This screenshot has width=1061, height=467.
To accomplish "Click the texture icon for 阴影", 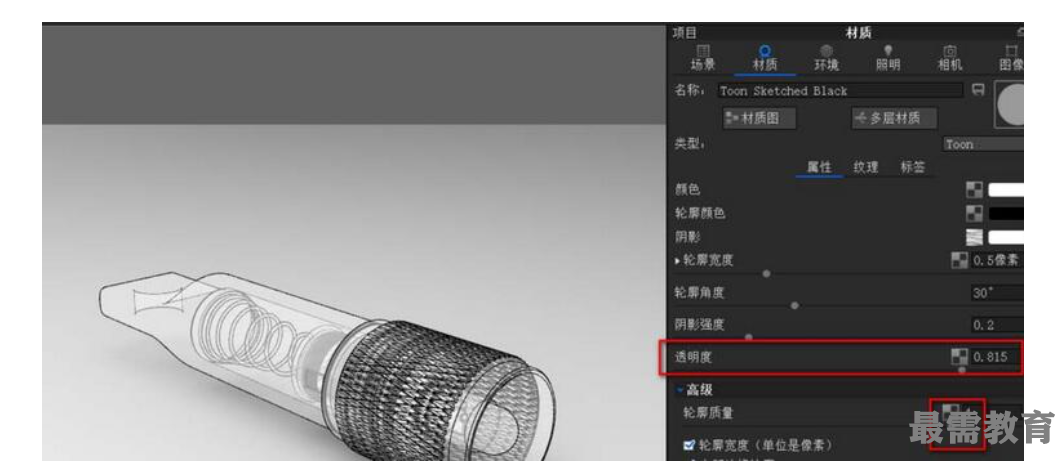I will (974, 237).
